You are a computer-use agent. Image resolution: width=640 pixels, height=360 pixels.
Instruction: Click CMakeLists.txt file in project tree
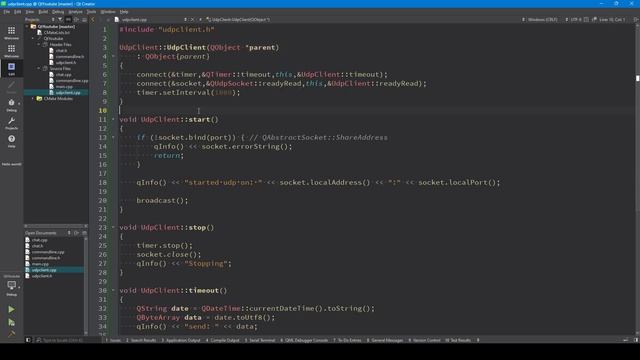coord(57,33)
